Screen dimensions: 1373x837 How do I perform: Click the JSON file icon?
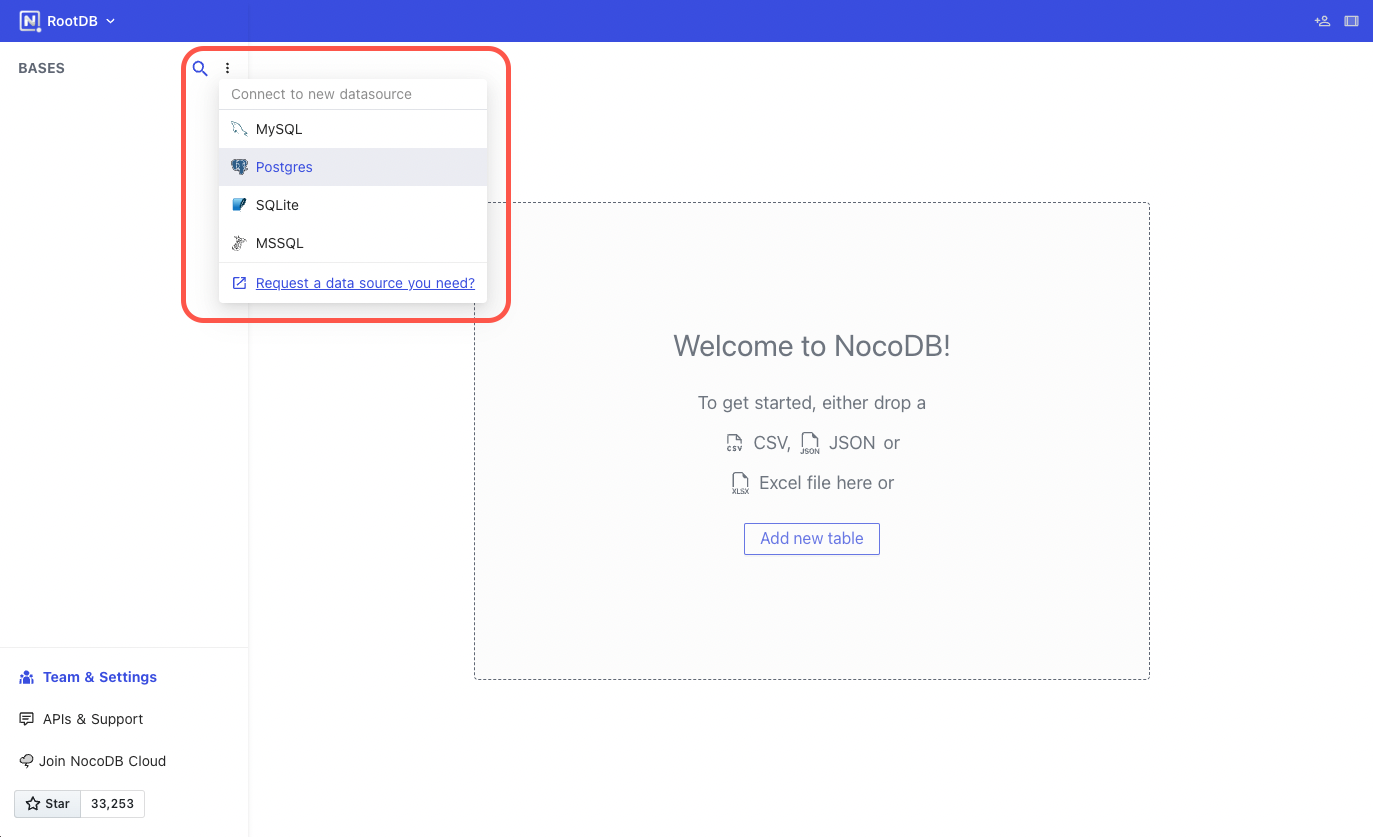(x=810, y=443)
